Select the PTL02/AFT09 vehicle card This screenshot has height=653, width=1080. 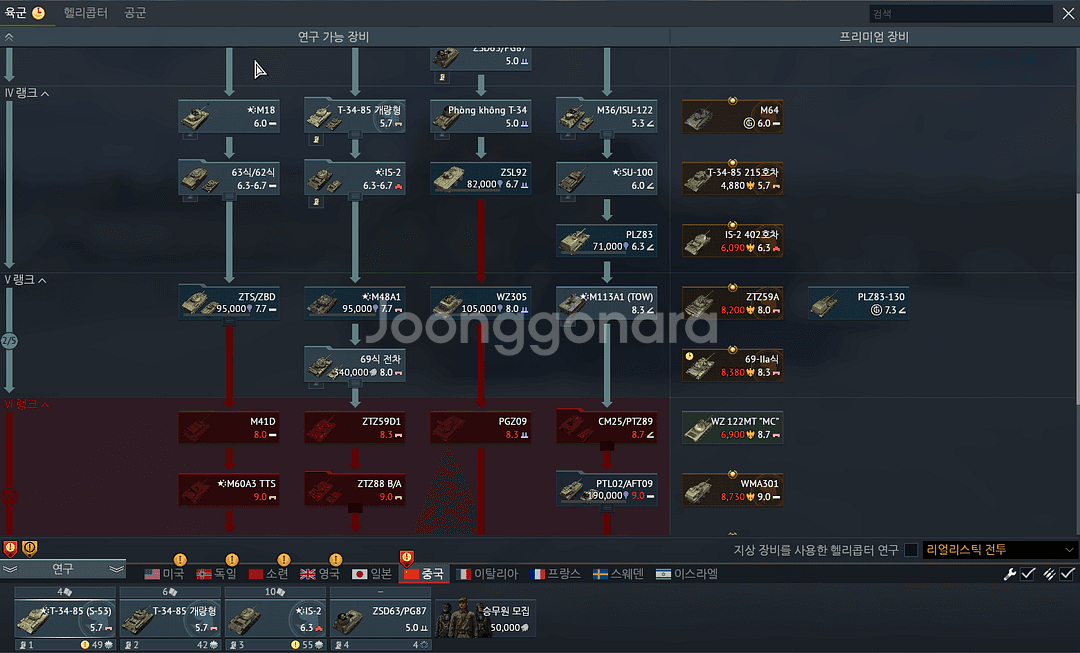pos(606,489)
